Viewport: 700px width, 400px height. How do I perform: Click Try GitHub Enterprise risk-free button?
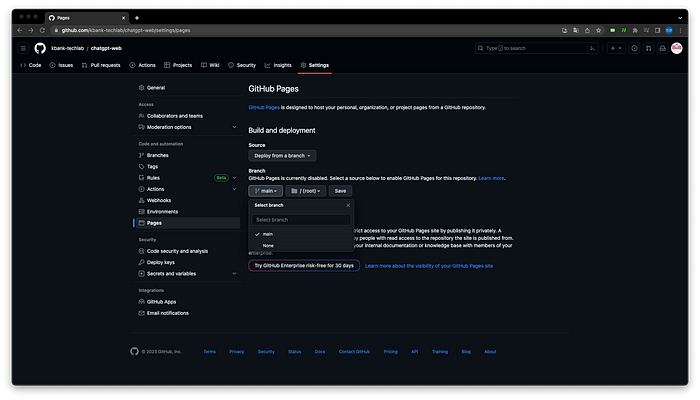[x=303, y=266]
